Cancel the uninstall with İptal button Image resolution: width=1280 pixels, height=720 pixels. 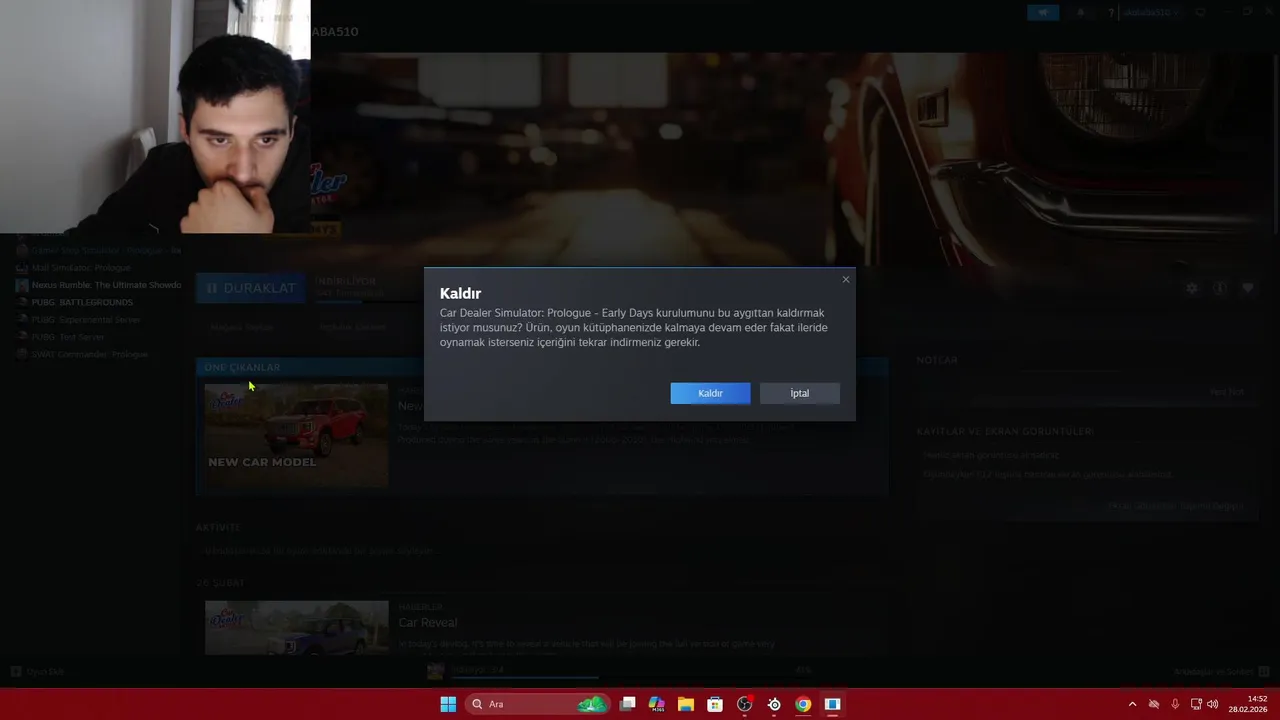tap(799, 393)
